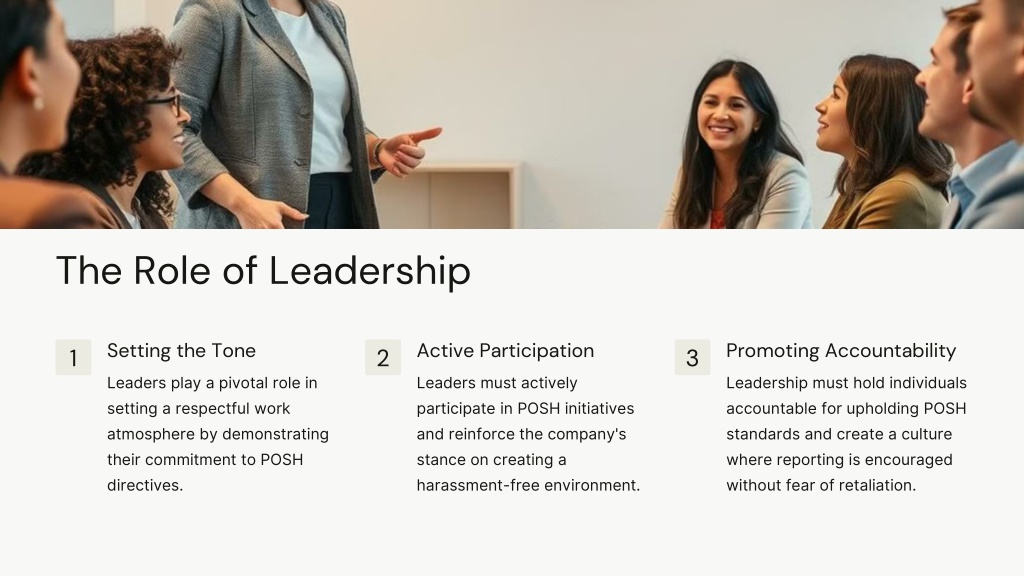Click the Promoting Accountability heading
Screen dimensions: 1024x576
(x=841, y=351)
